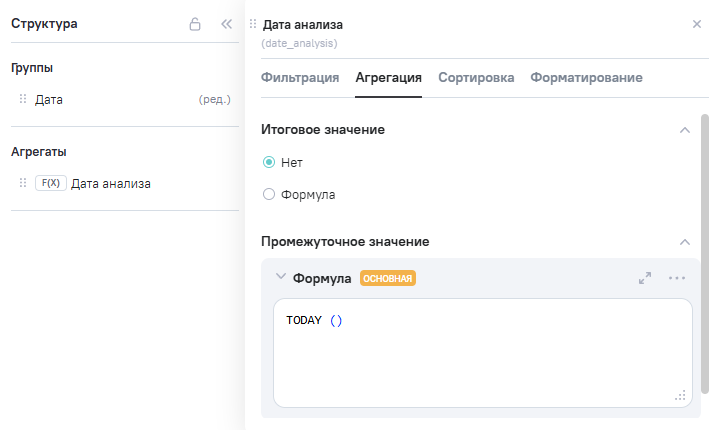
Task: Click the lock icon in Структура header
Action: point(196,24)
